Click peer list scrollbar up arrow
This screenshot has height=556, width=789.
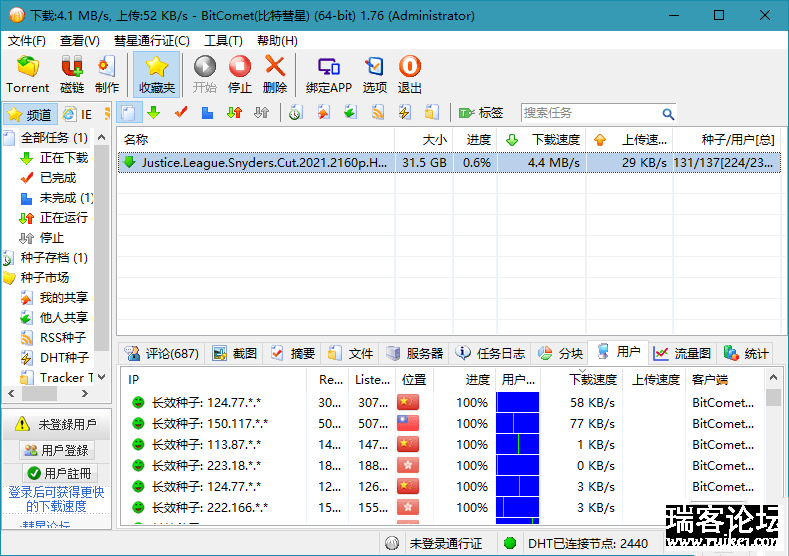(773, 377)
